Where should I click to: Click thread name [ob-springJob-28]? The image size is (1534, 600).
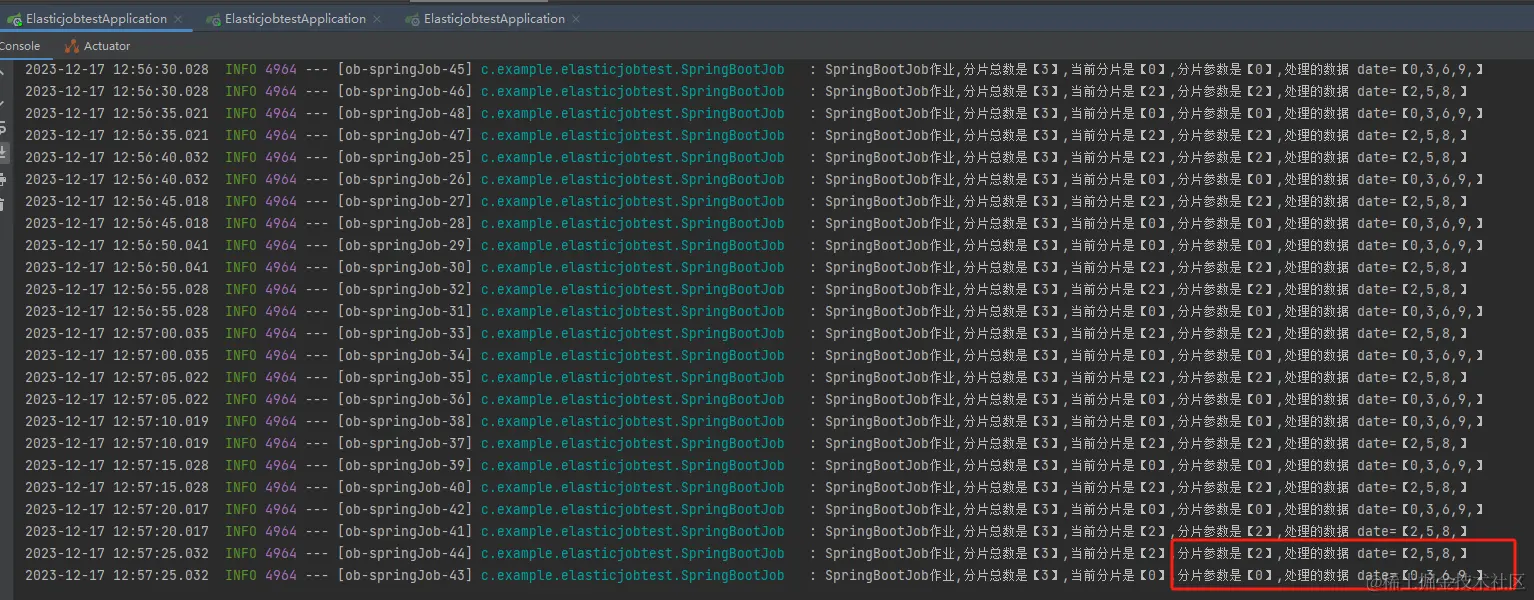[x=405, y=223]
